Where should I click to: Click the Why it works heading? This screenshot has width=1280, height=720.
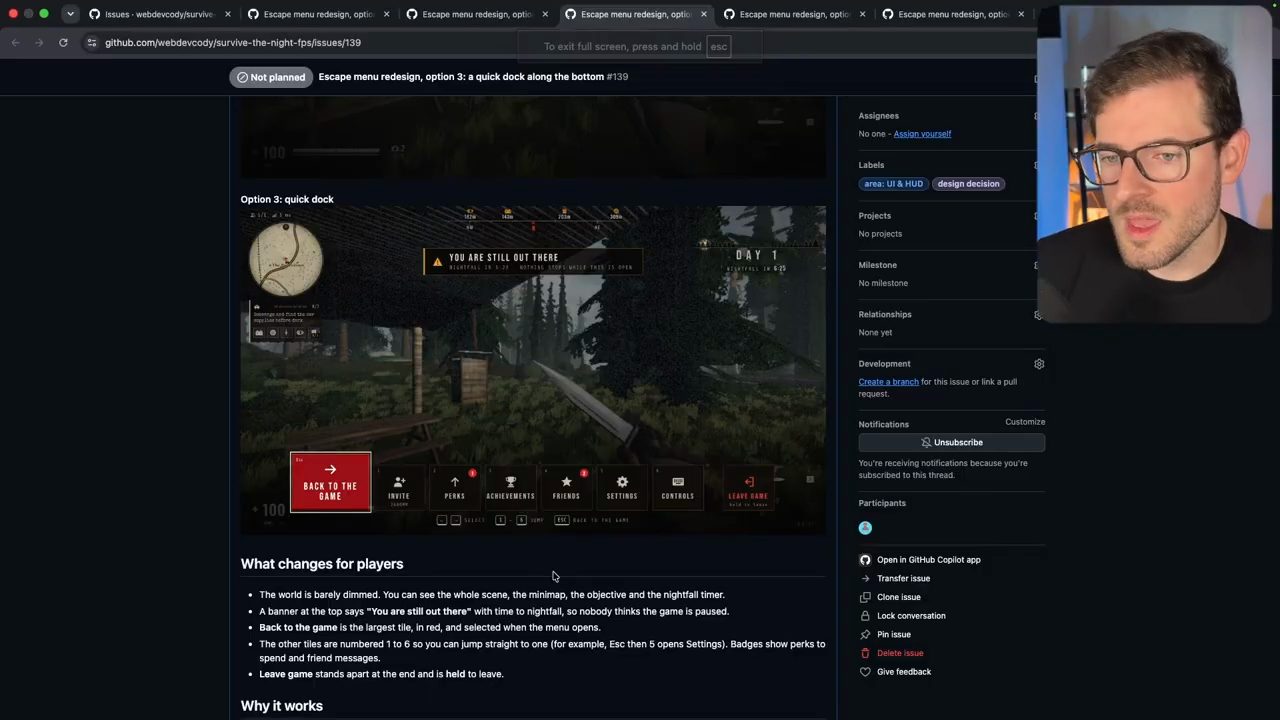(282, 706)
